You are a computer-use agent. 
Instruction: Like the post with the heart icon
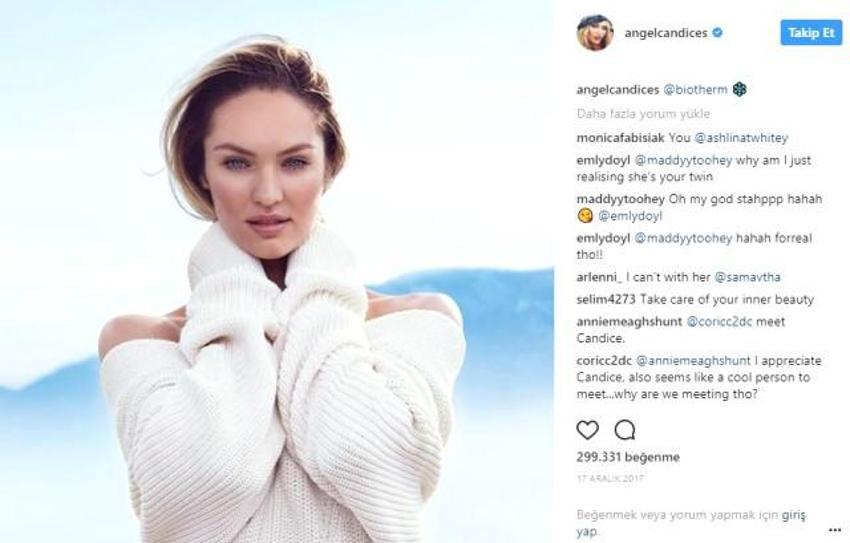point(587,430)
